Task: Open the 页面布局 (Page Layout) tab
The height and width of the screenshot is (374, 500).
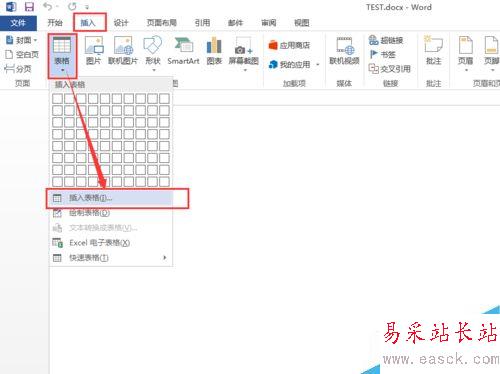Action: pos(162,23)
